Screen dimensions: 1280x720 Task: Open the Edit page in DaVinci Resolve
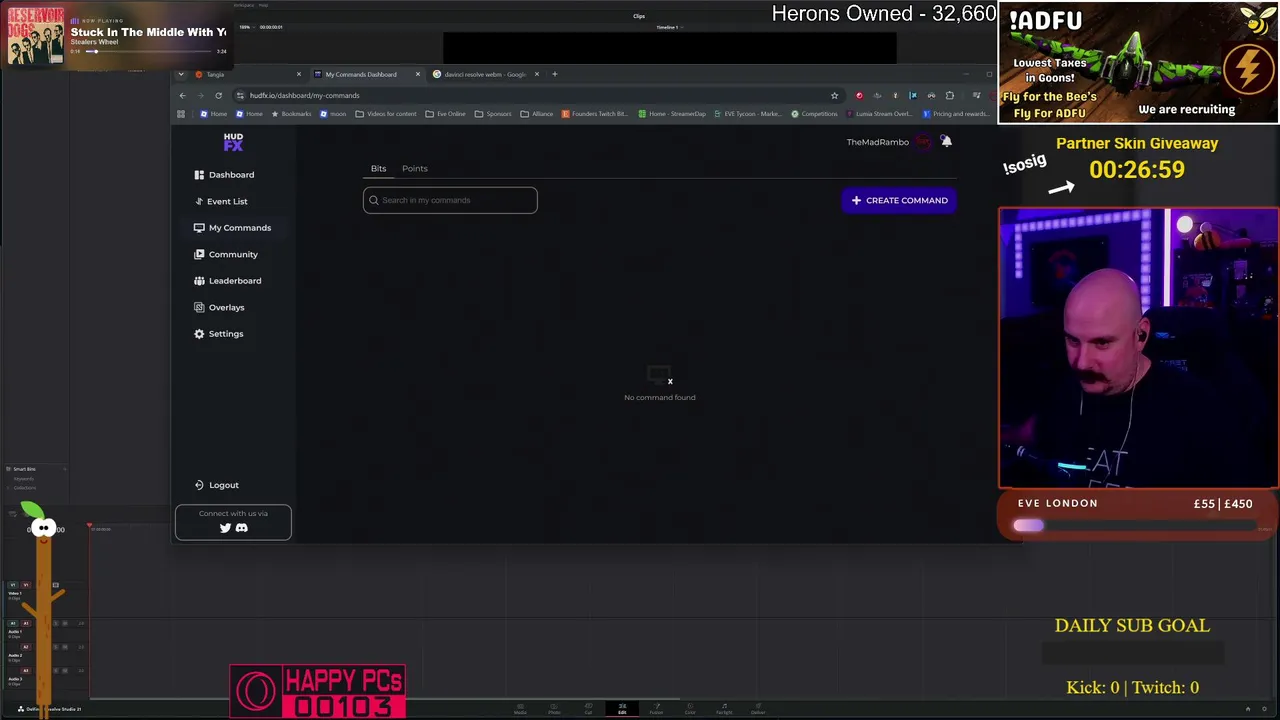[622, 708]
